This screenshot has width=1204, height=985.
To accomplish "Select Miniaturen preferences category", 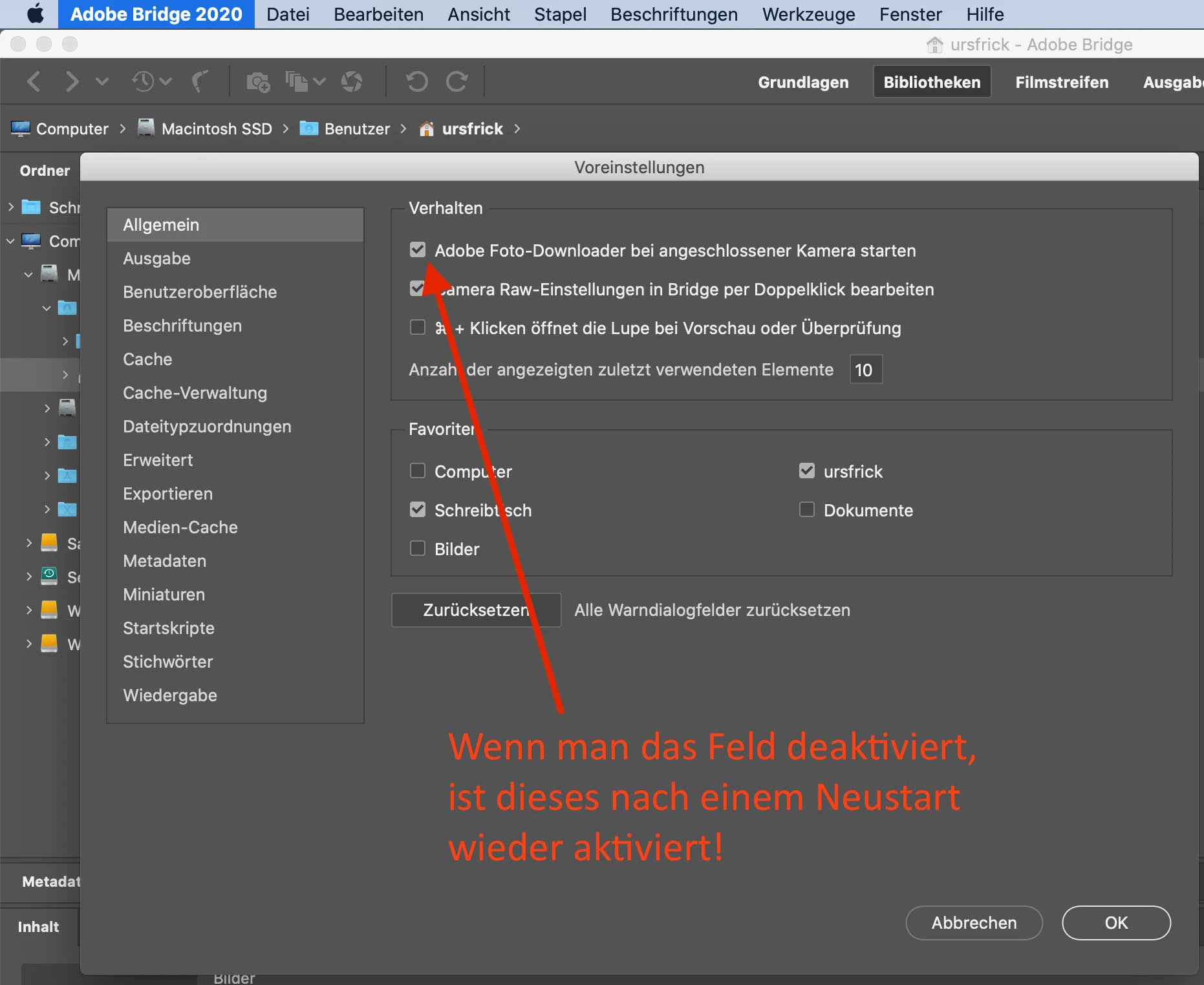I will [x=235, y=595].
